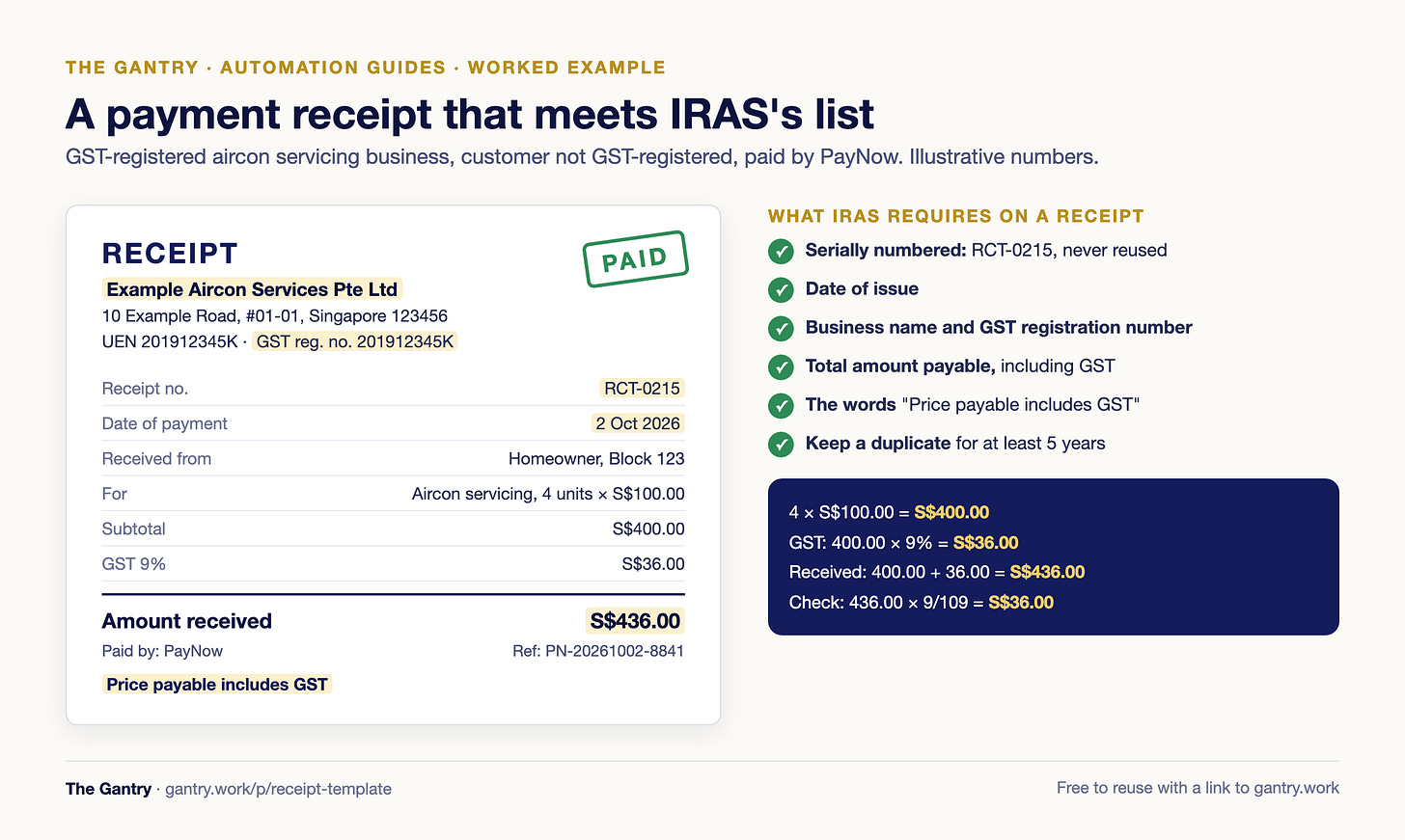Screen dimensions: 1405x840
Task: Click the Date of payment label
Action: pos(165,423)
